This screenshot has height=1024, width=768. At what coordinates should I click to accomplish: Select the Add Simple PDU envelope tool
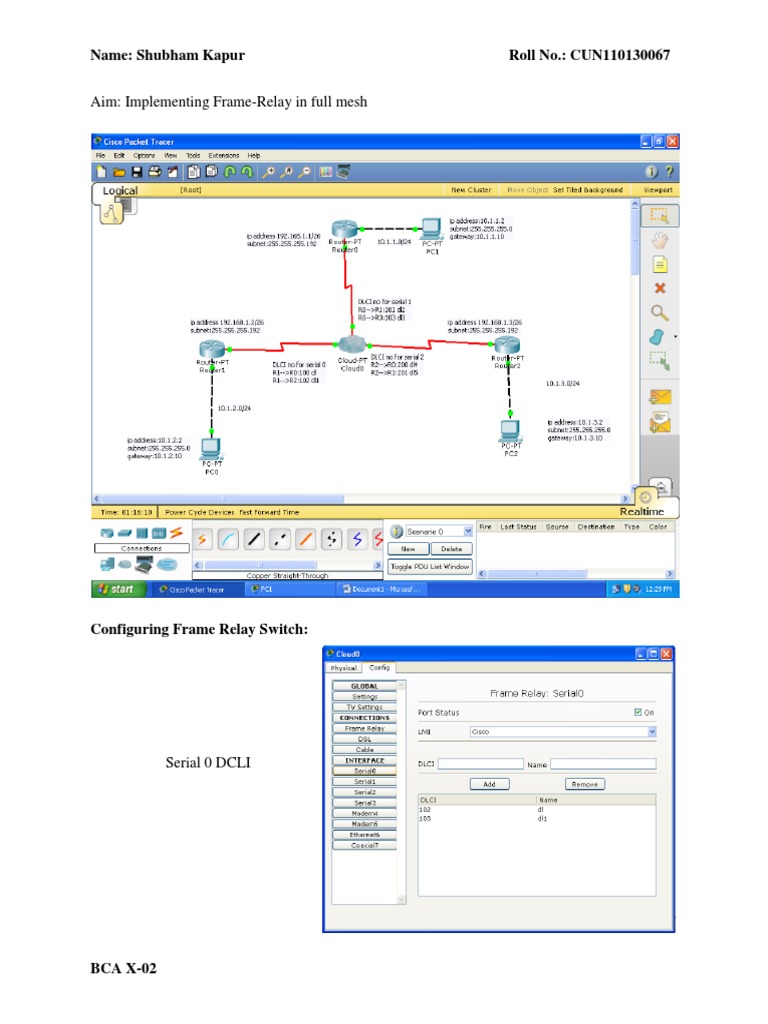coord(660,397)
